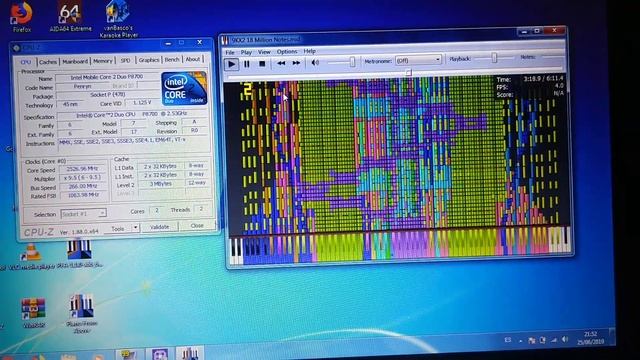Click the on-screen piano keyboard

tap(399, 246)
